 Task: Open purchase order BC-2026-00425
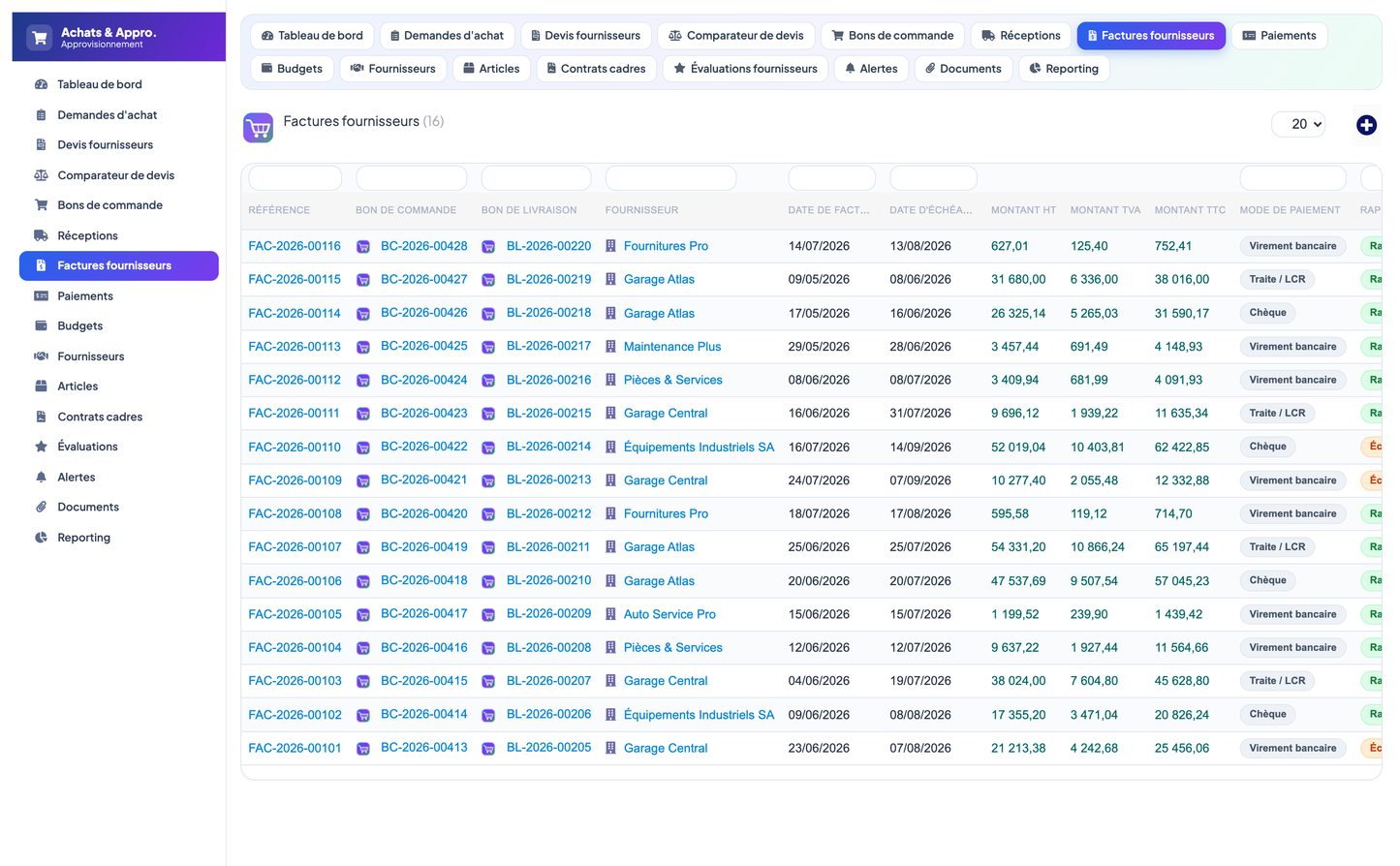click(423, 346)
